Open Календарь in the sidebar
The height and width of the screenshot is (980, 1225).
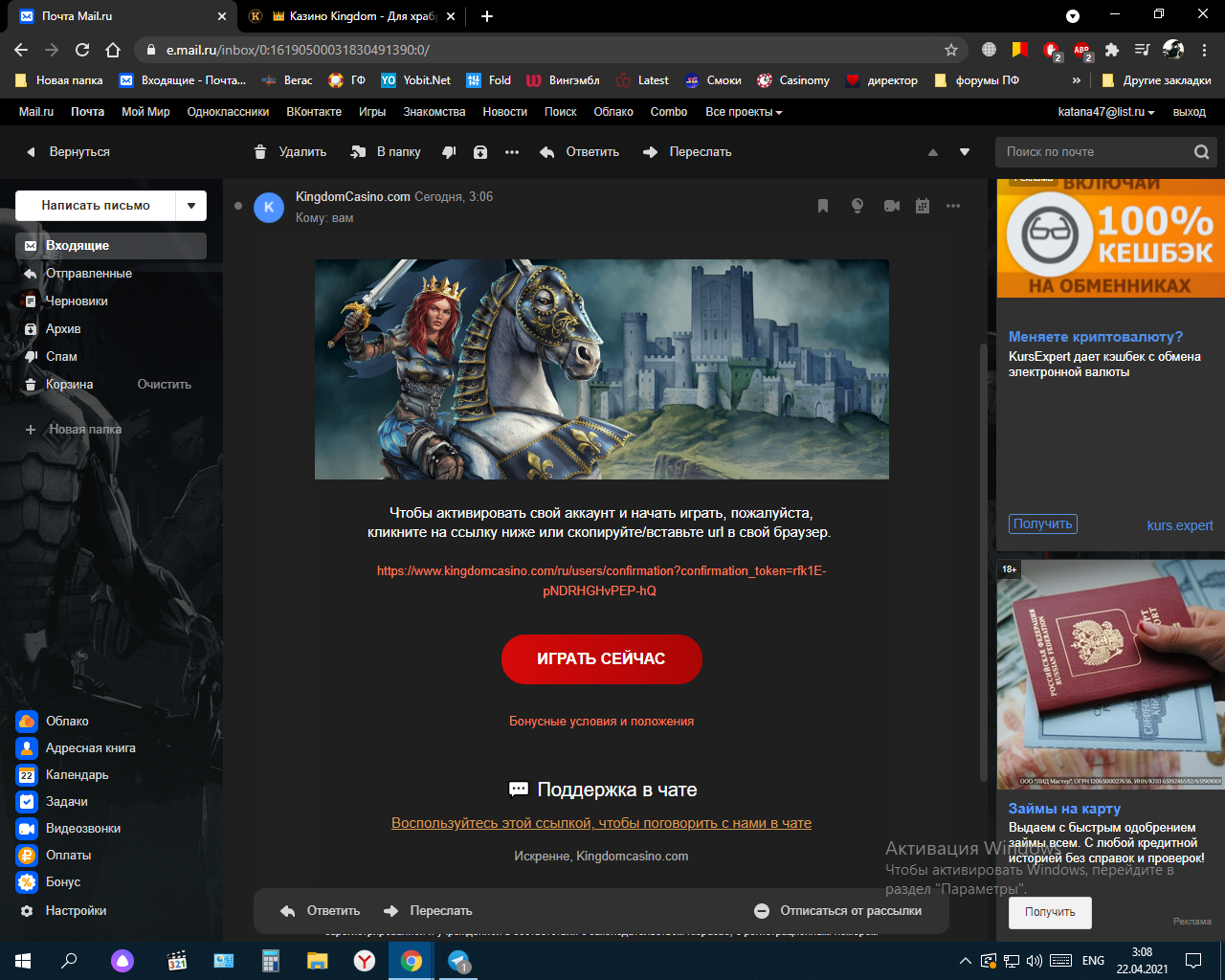coord(62,775)
